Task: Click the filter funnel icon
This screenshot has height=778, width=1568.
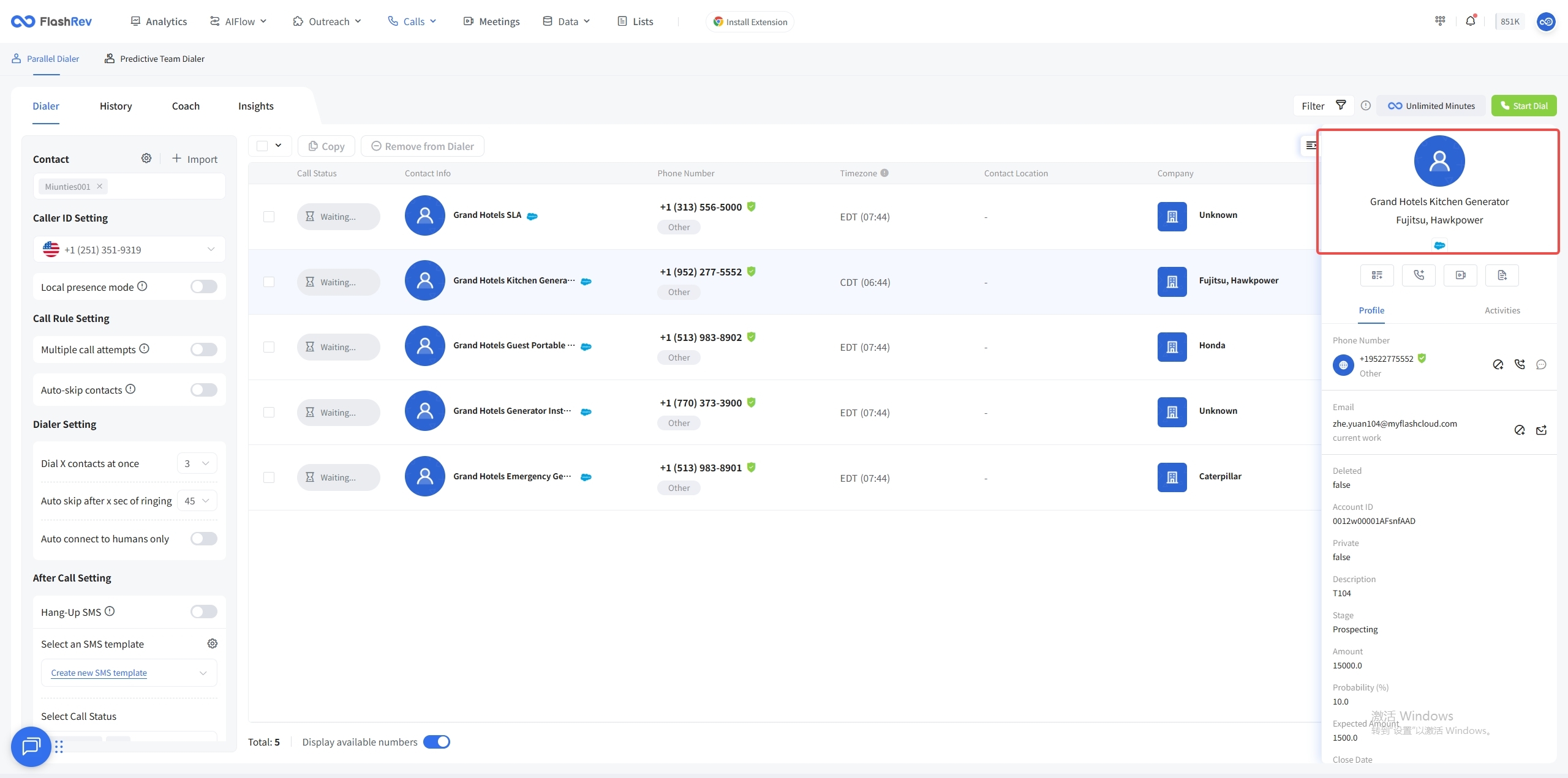Action: (1341, 105)
